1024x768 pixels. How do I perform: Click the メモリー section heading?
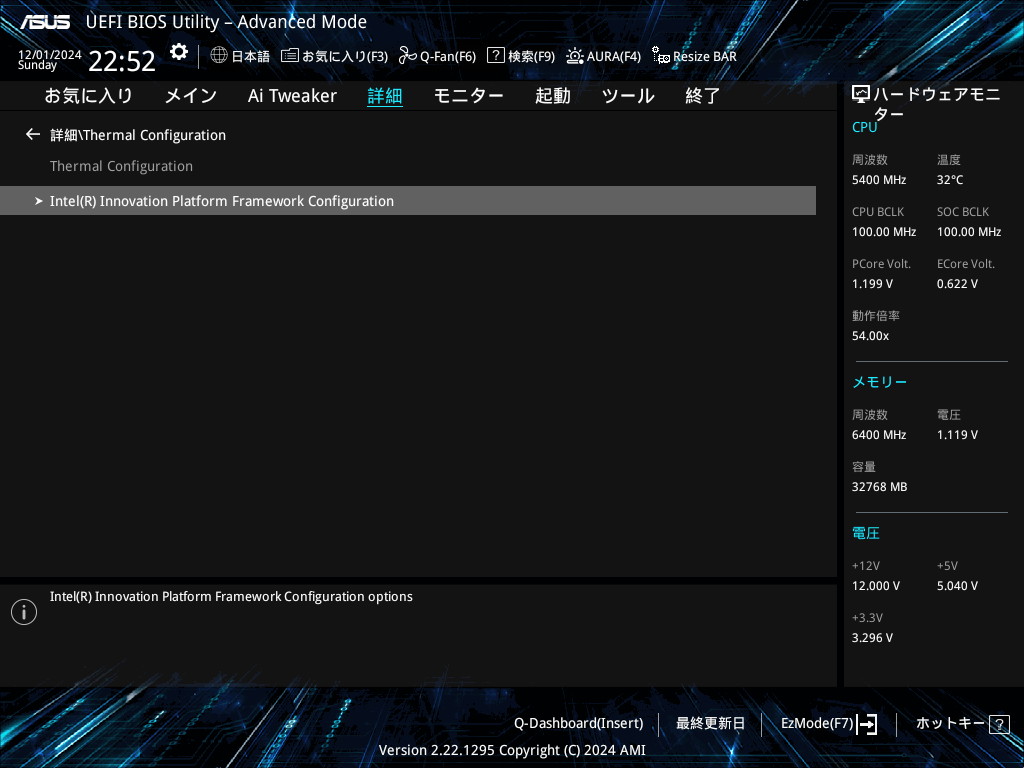879,382
